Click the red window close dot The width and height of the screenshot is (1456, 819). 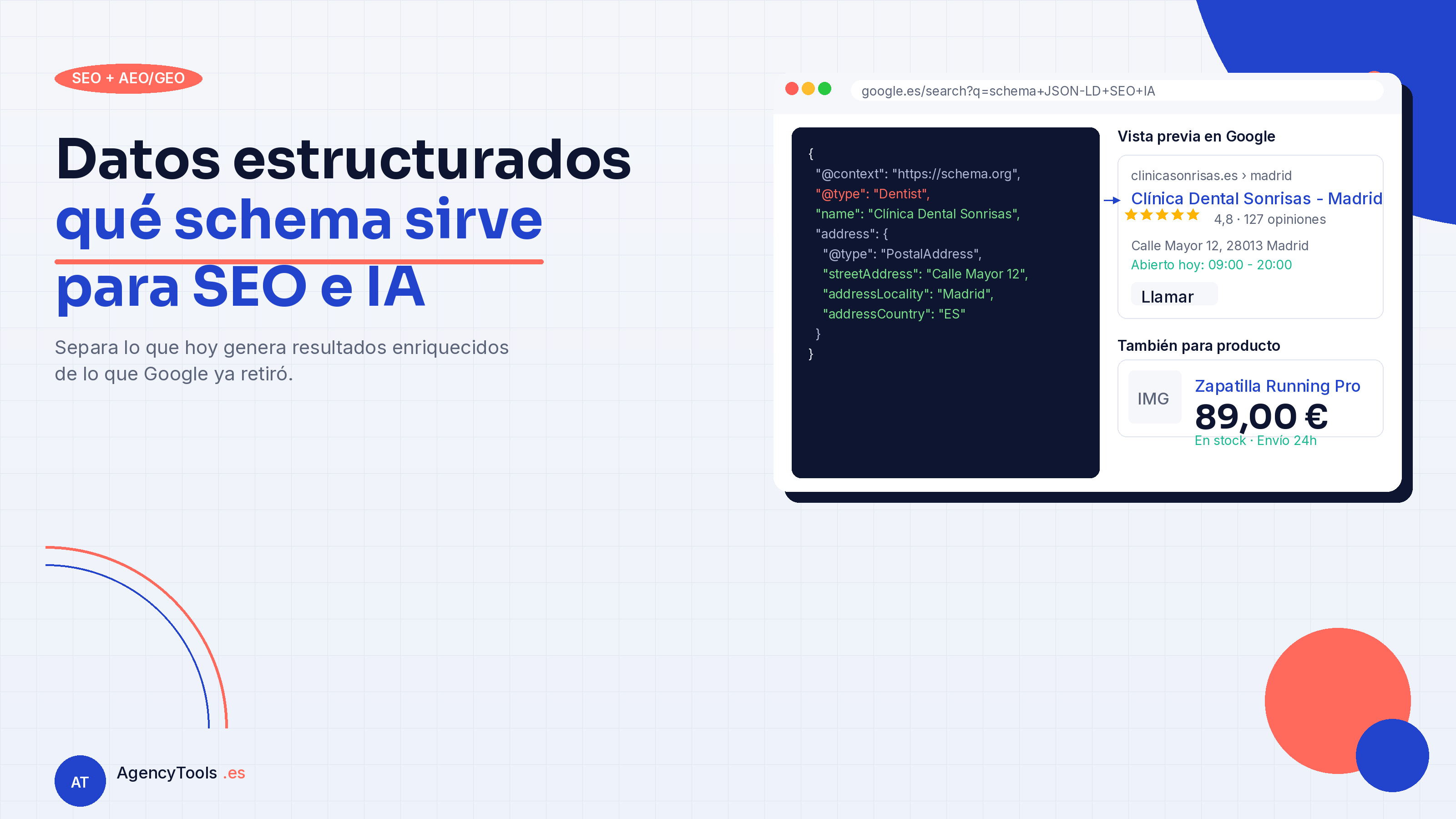point(792,89)
